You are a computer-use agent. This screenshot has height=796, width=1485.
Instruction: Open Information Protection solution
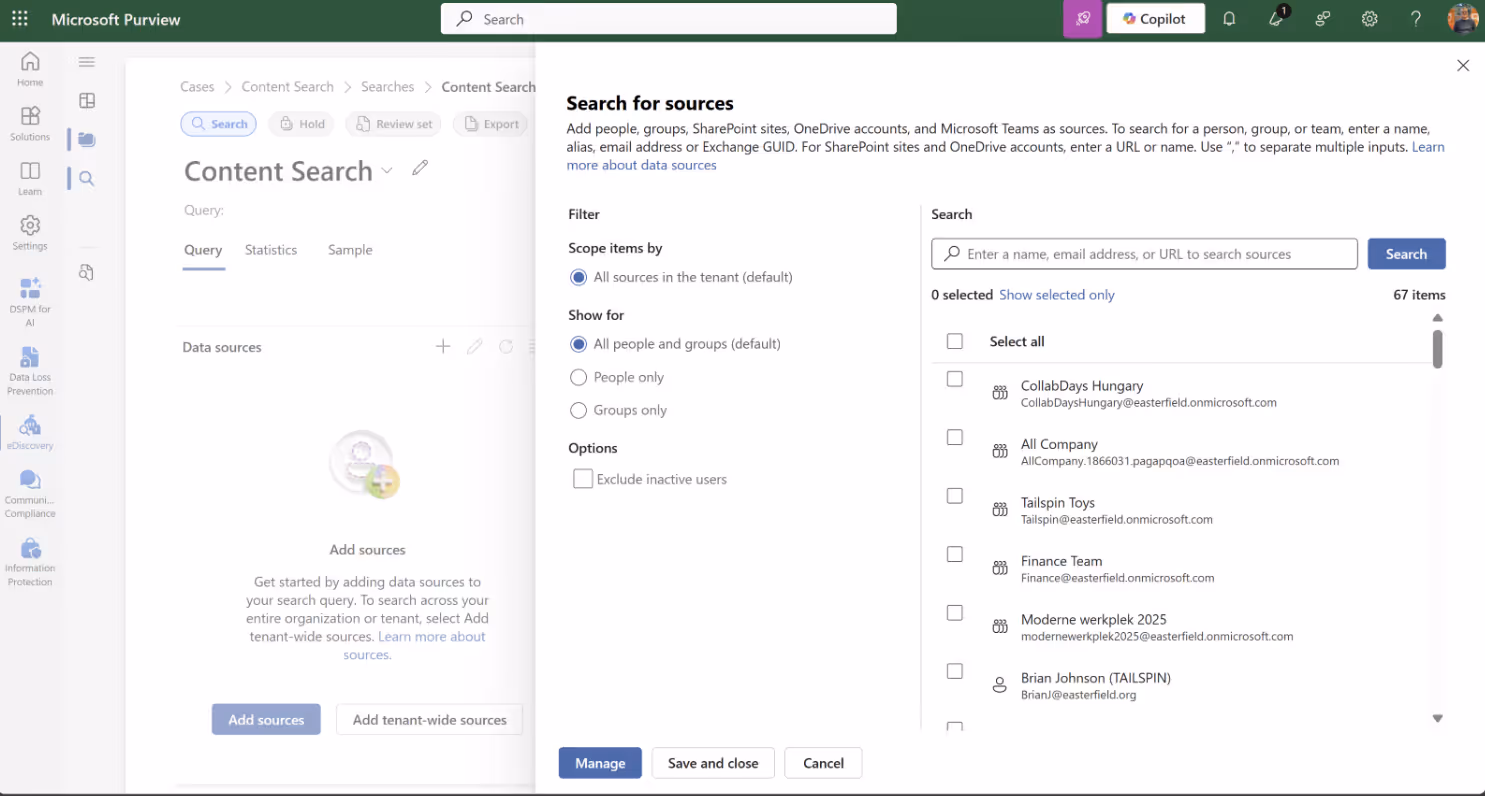[x=30, y=562]
